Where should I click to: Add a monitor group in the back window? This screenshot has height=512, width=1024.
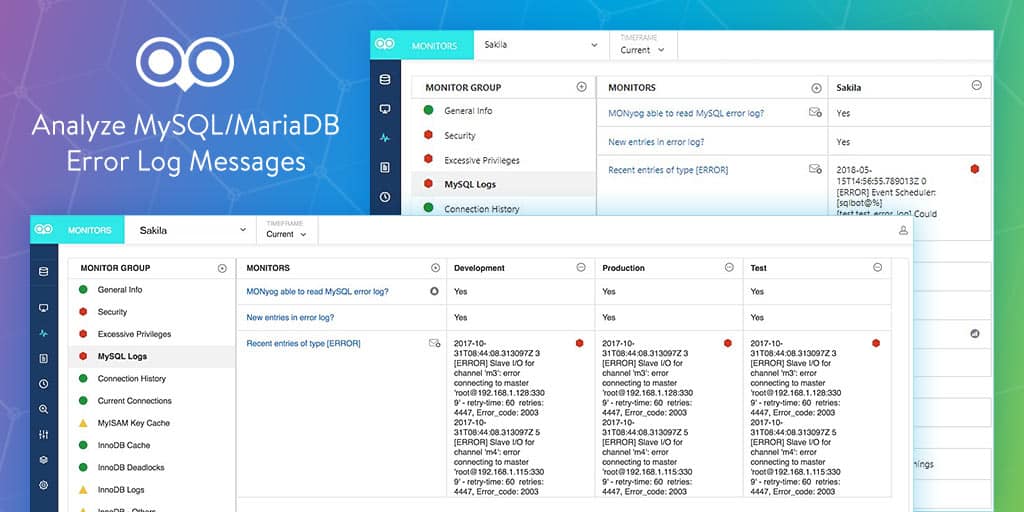[x=581, y=87]
